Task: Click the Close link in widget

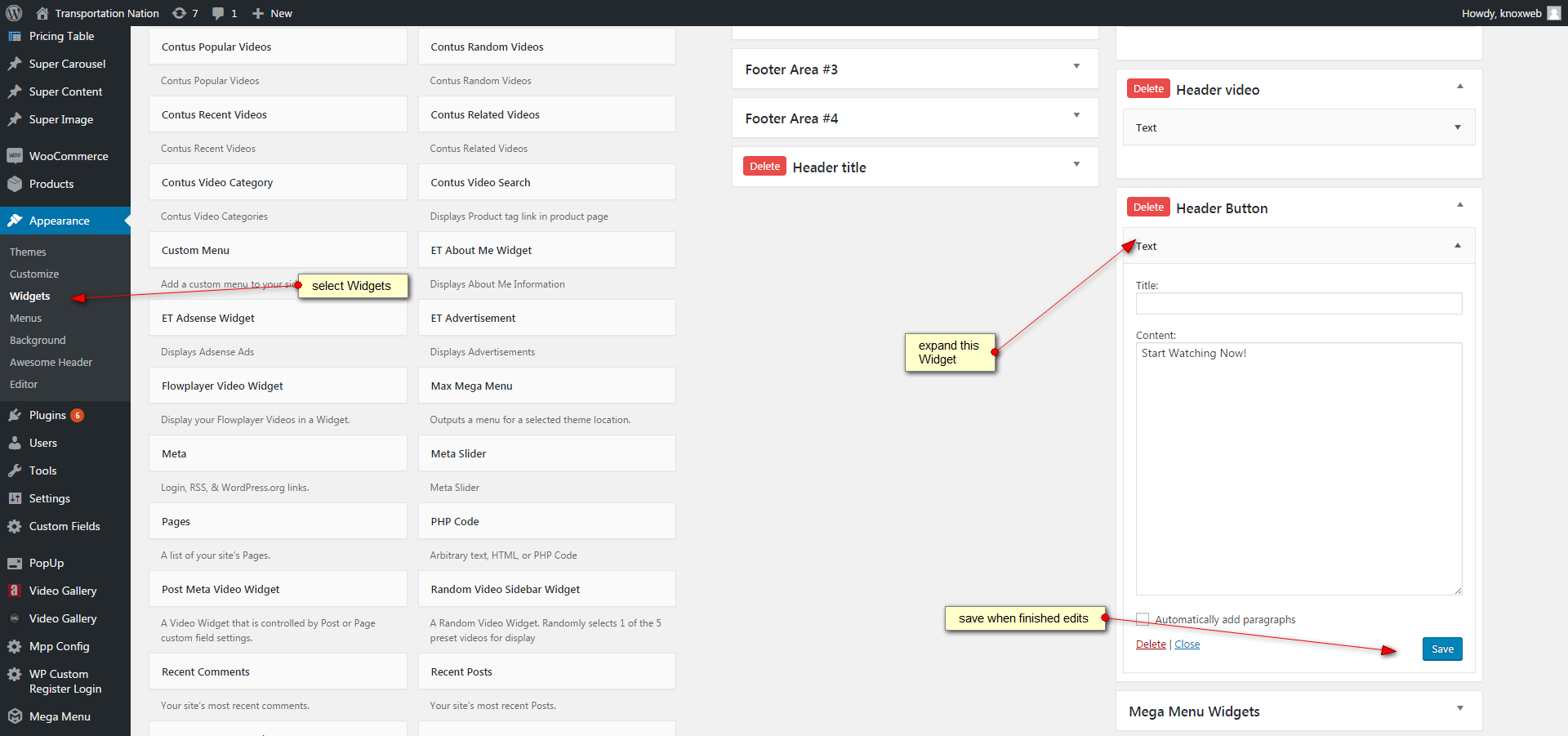Action: (x=1187, y=645)
